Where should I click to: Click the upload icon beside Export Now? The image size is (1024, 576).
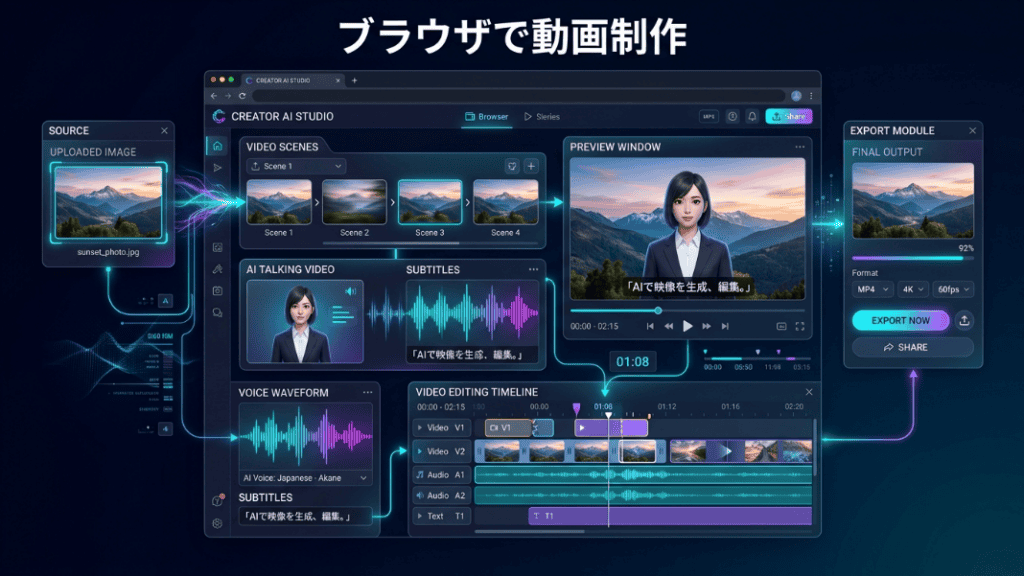[x=963, y=321]
